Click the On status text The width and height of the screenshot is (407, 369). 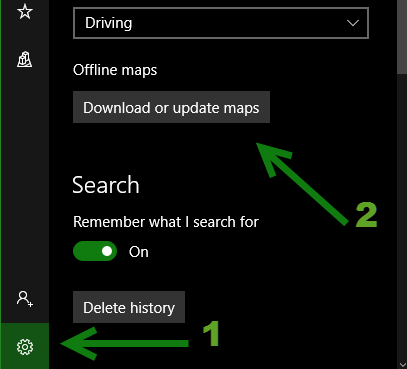pos(139,252)
